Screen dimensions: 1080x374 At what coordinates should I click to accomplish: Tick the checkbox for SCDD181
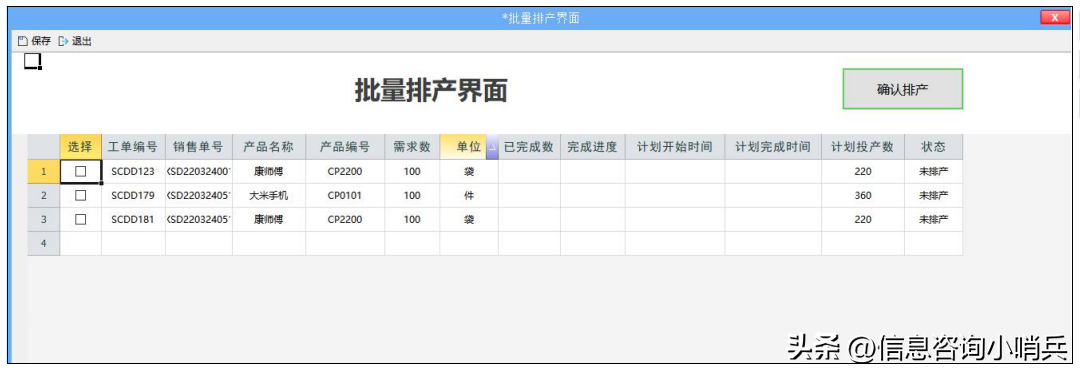pyautogui.click(x=81, y=219)
